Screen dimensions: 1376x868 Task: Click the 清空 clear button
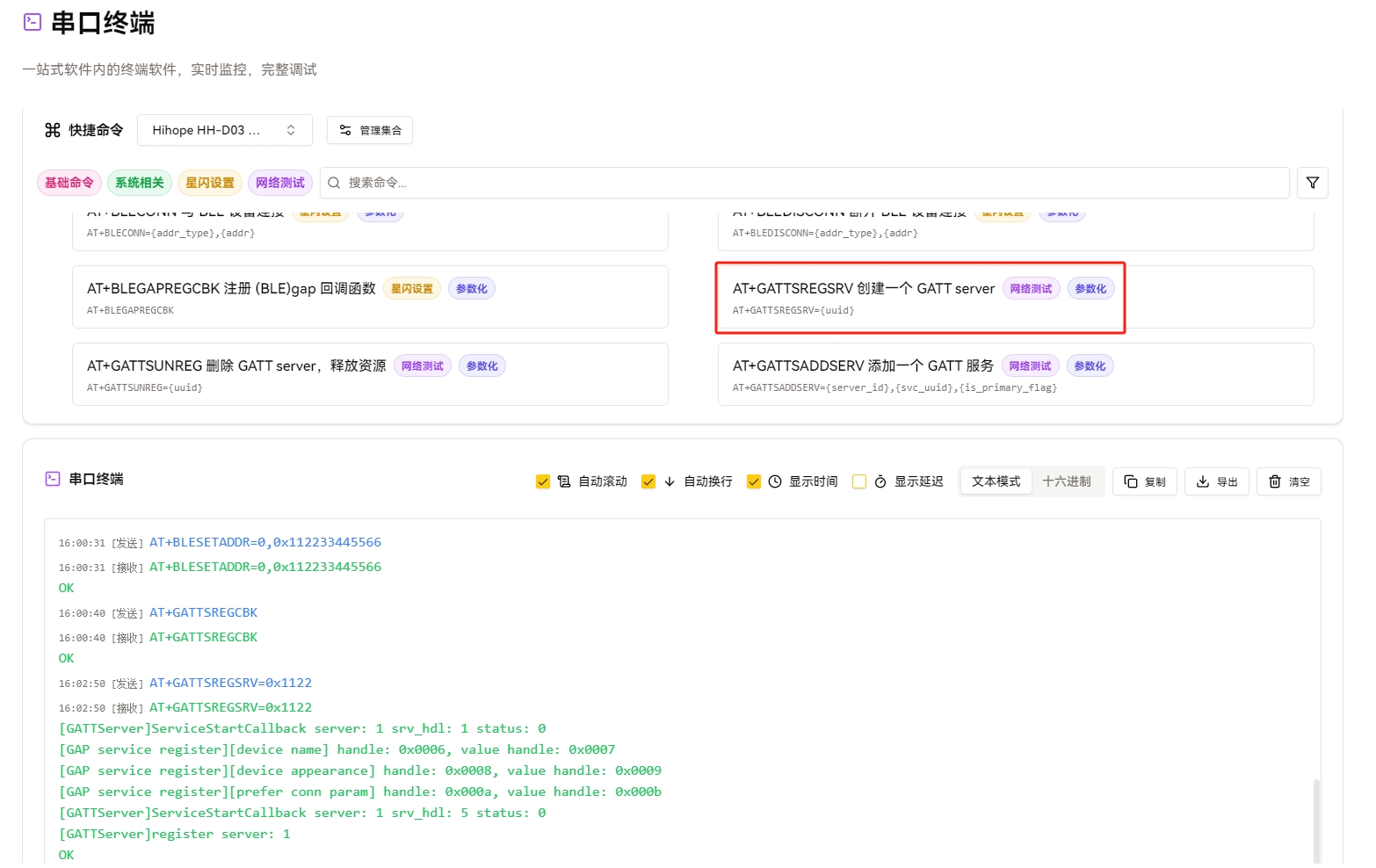(x=1289, y=481)
